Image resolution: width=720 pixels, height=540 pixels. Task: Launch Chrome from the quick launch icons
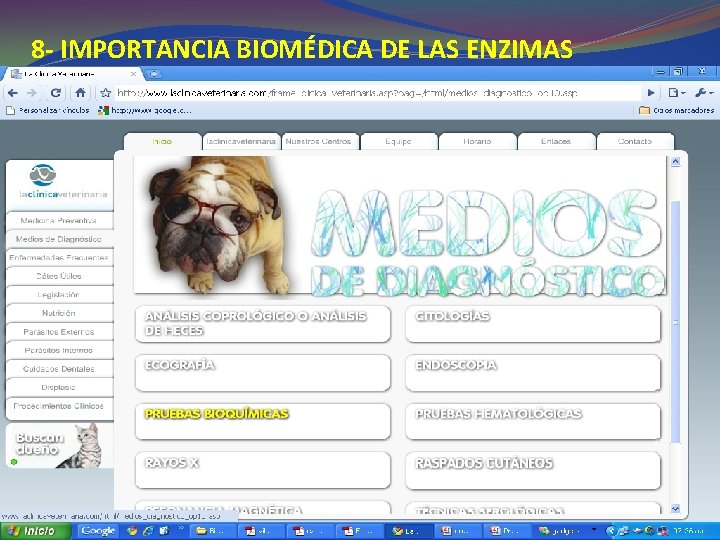132,531
